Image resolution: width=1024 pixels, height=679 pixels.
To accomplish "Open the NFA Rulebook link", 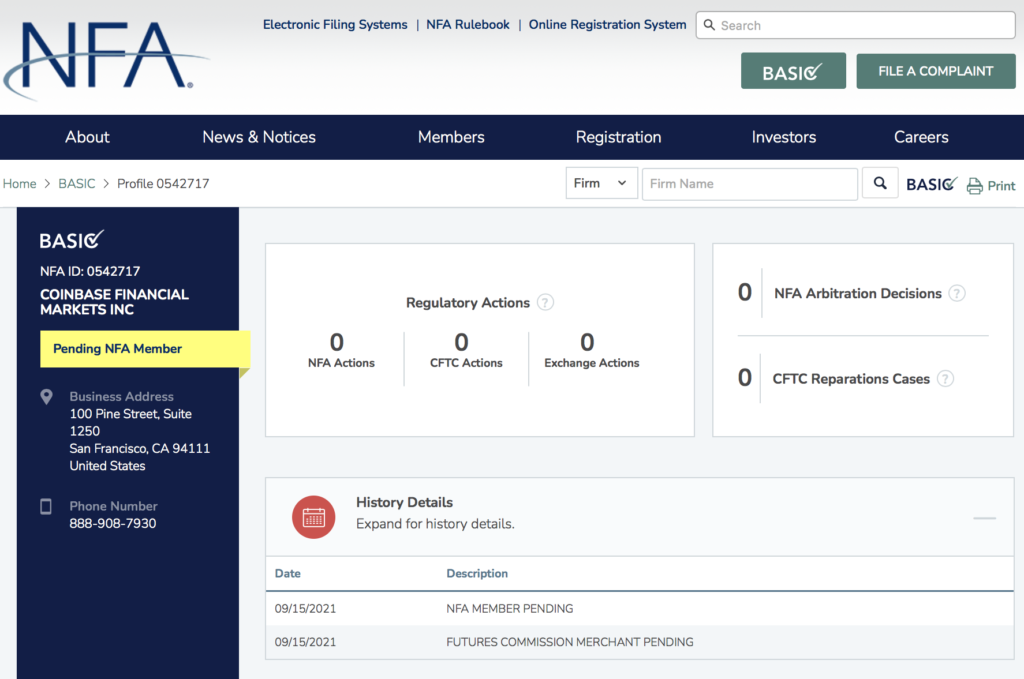I will [x=468, y=25].
